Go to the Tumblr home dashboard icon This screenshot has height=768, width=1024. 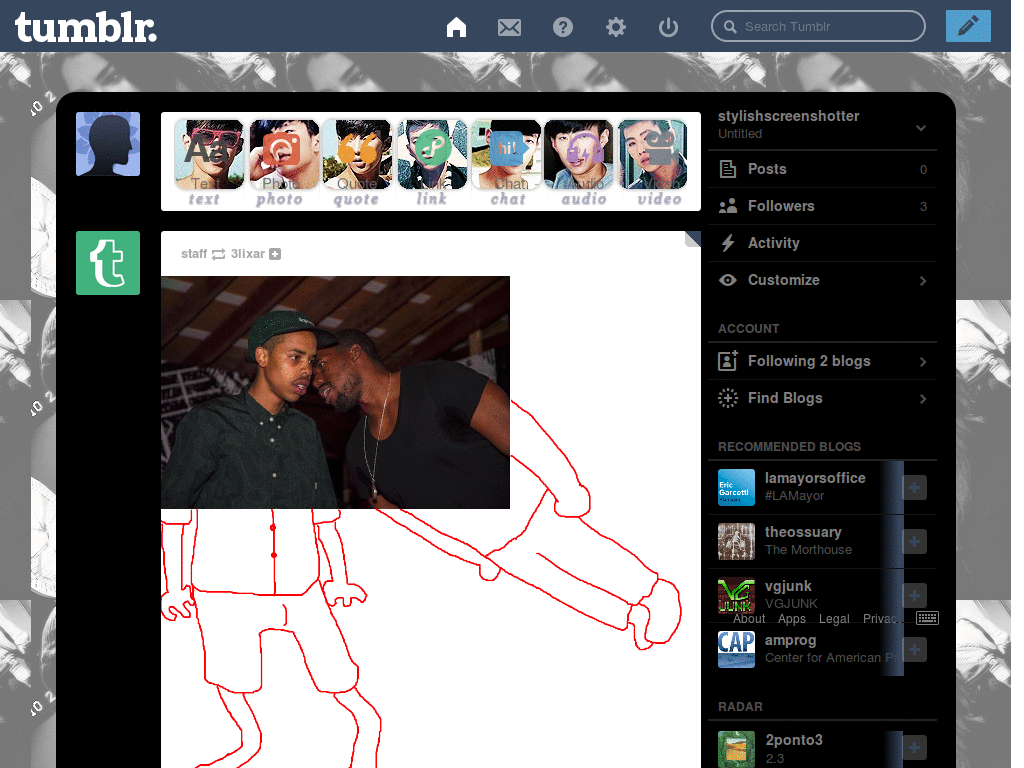[x=456, y=27]
